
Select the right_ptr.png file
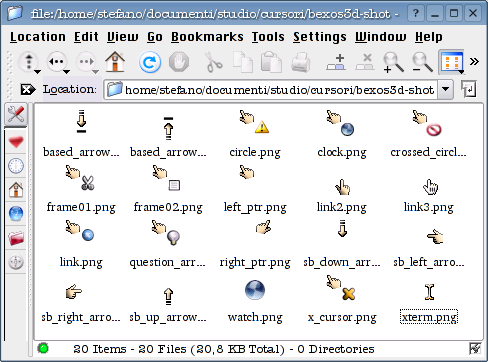click(255, 244)
